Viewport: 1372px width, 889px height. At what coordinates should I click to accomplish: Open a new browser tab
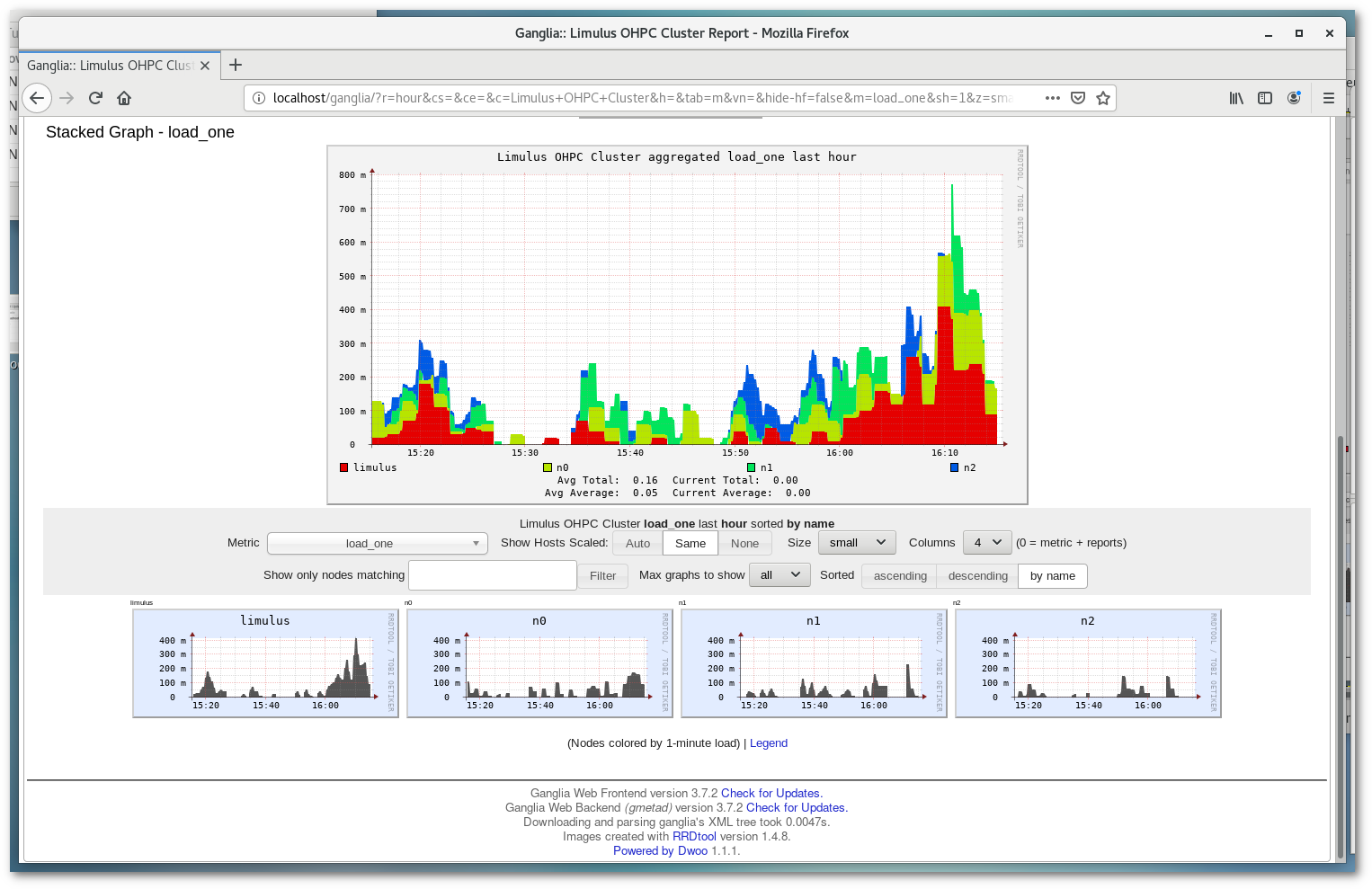coord(236,65)
